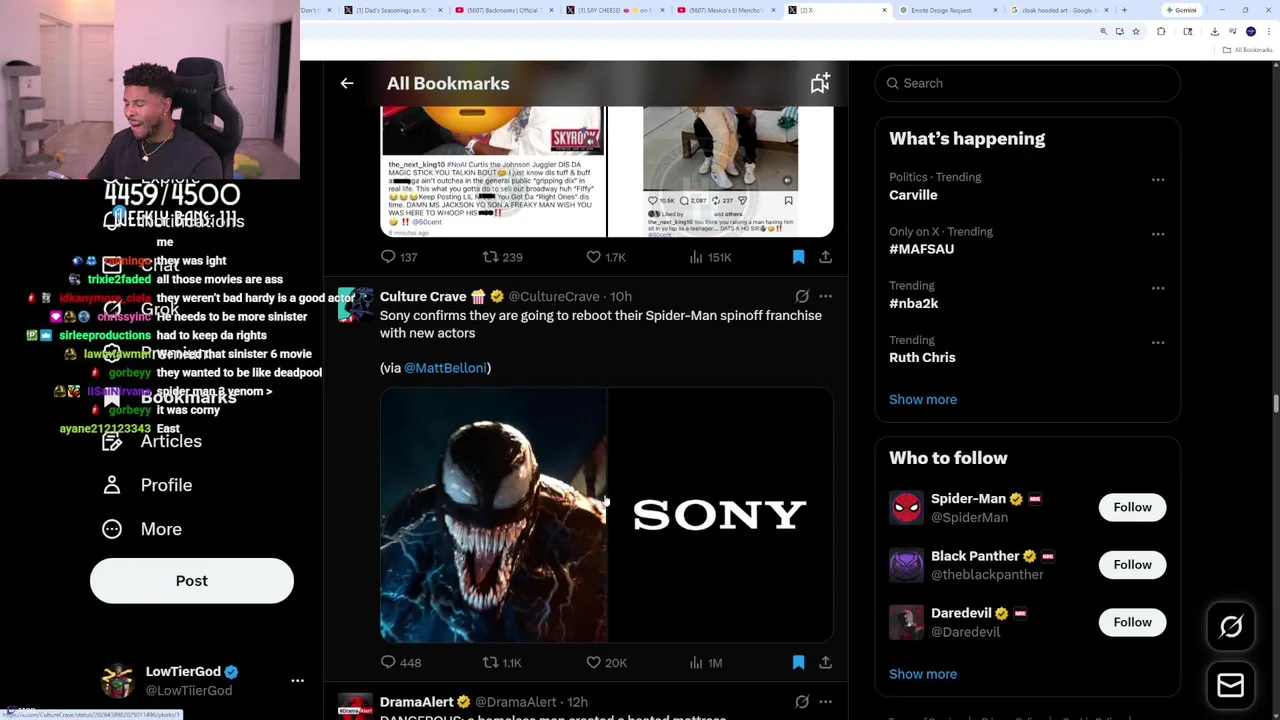This screenshot has width=1280, height=720.
Task: Open the Ruth Chris trending topic
Action: tap(1027, 348)
